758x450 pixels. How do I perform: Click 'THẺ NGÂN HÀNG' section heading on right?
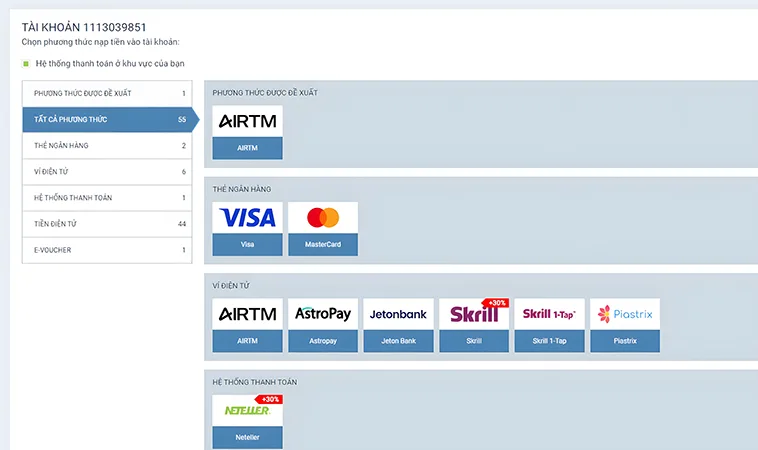(x=242, y=189)
